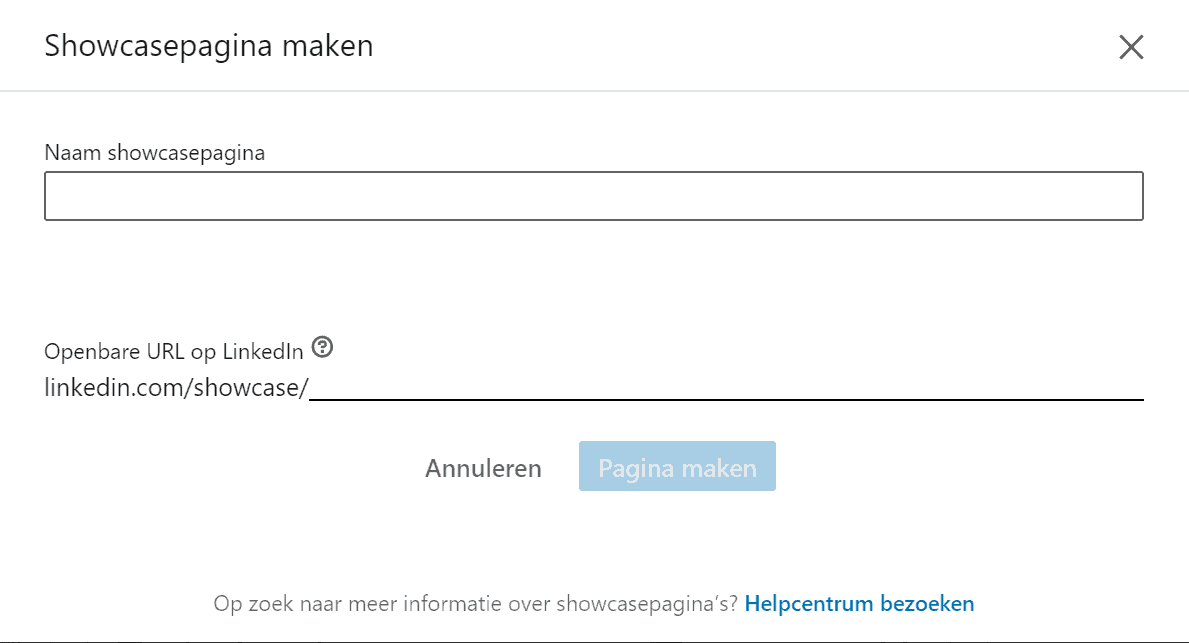
Task: Cancel with the Annuleren button
Action: pyautogui.click(x=483, y=468)
